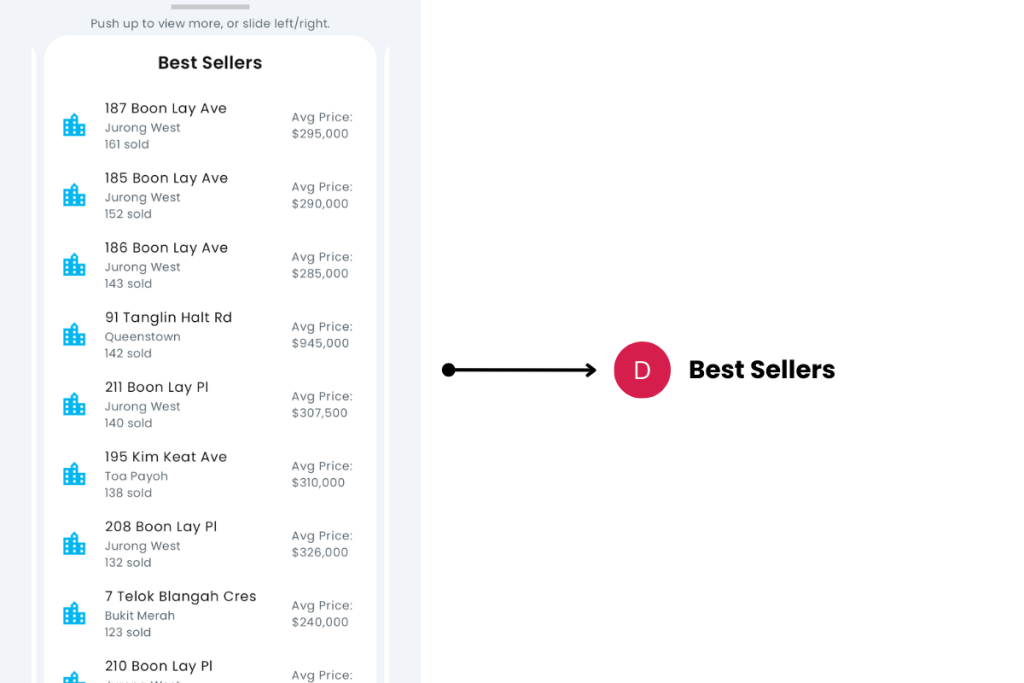This screenshot has height=683, width=1024.
Task: Click building icon beside 185 Boon Lay Ave
Action: [x=74, y=195]
